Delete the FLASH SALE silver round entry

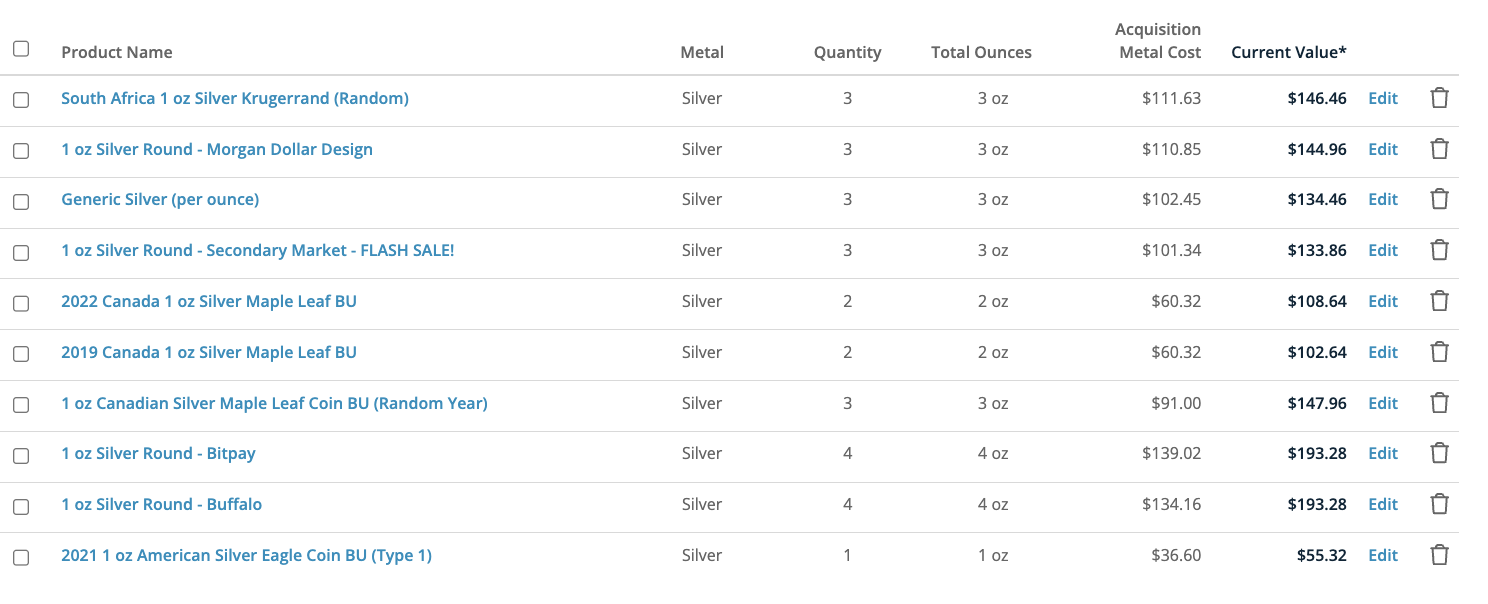[x=1439, y=250]
